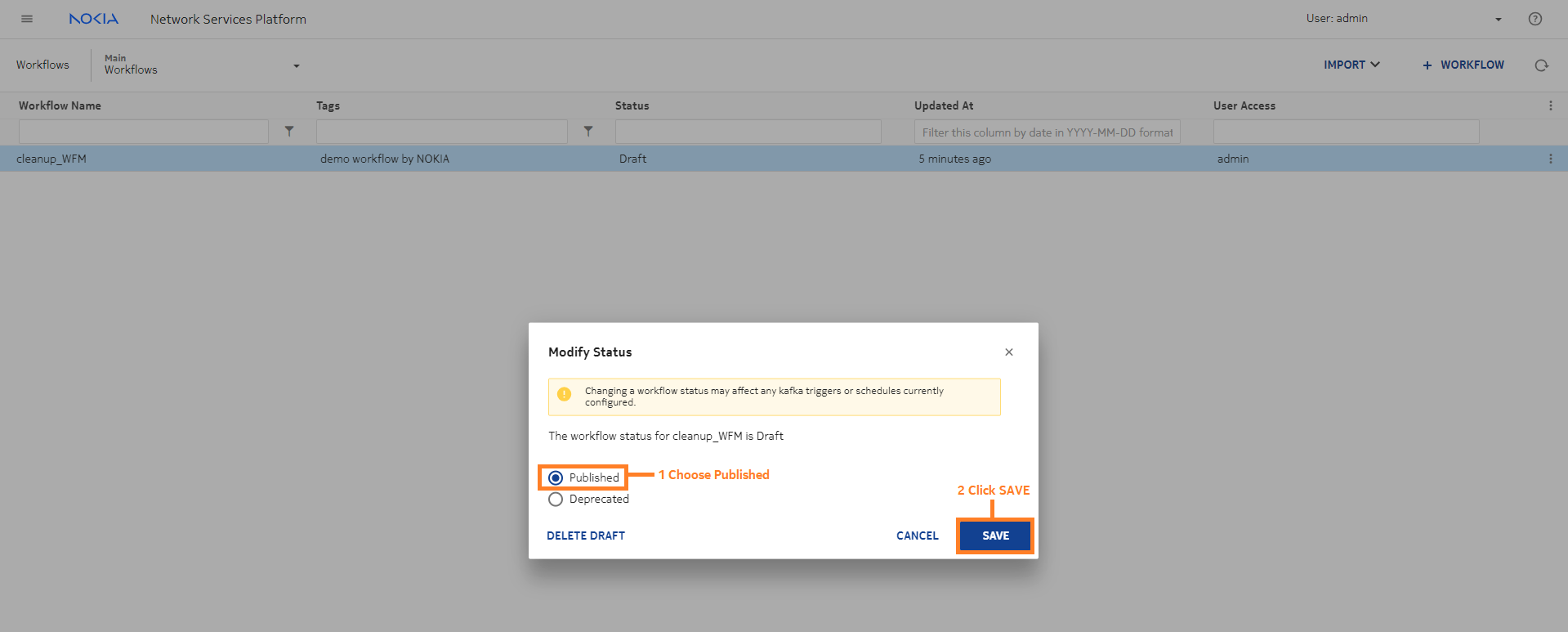Click the '5 minutes ago' cell
The height and width of the screenshot is (632, 1568).
(x=954, y=159)
